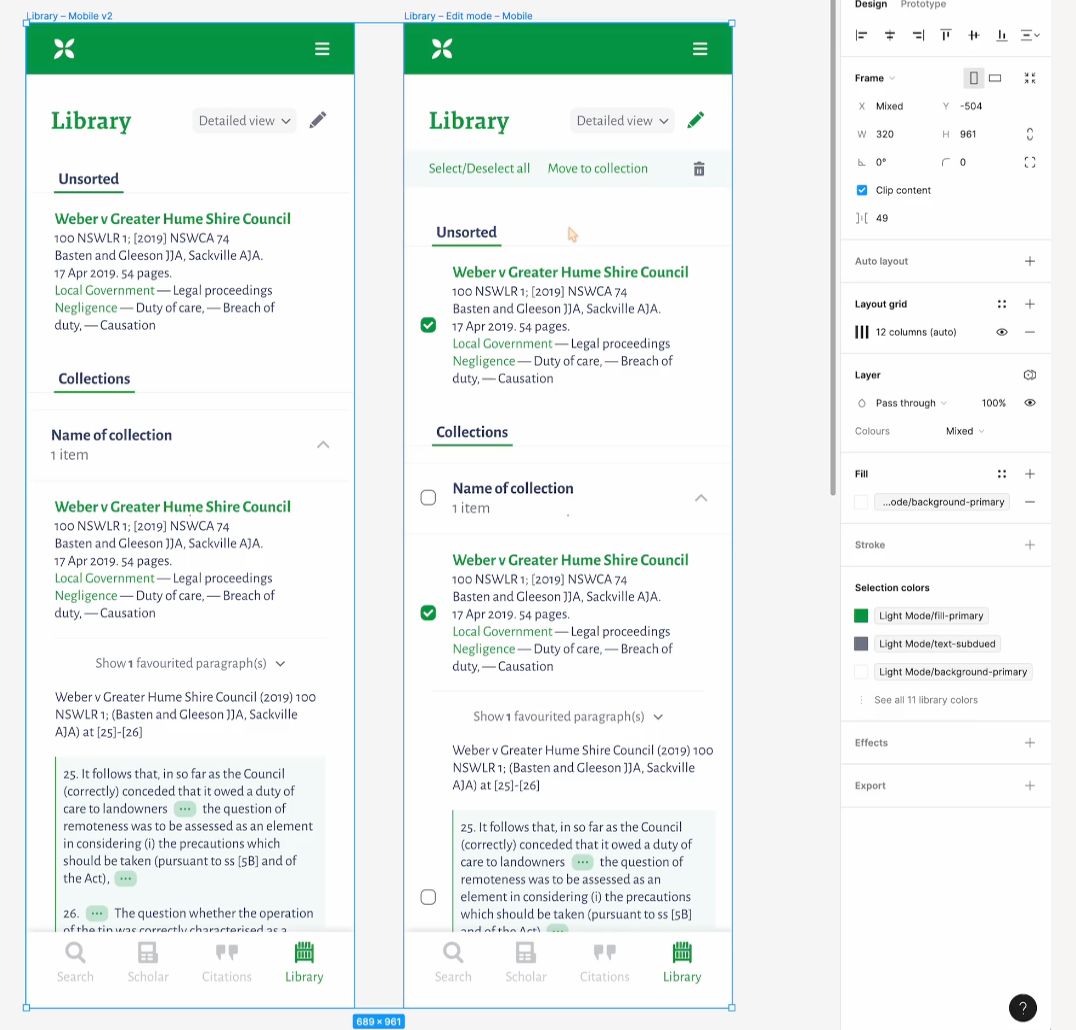Check the Name of collection checkbox

coord(428,498)
